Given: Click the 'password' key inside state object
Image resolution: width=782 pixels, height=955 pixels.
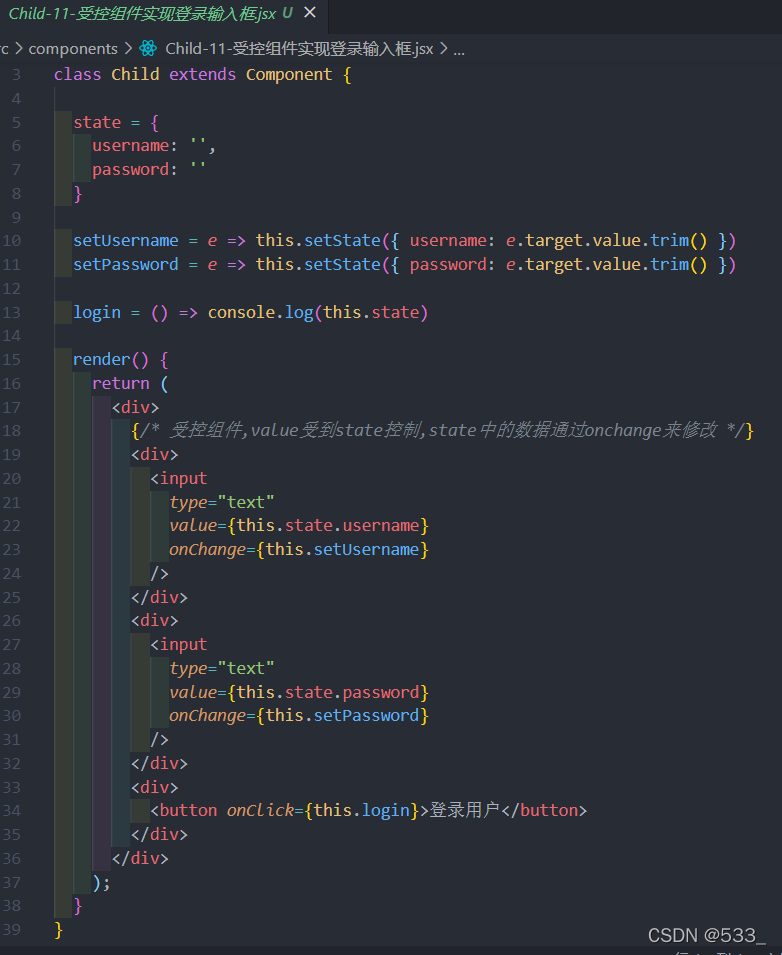Looking at the screenshot, I should tap(130, 170).
